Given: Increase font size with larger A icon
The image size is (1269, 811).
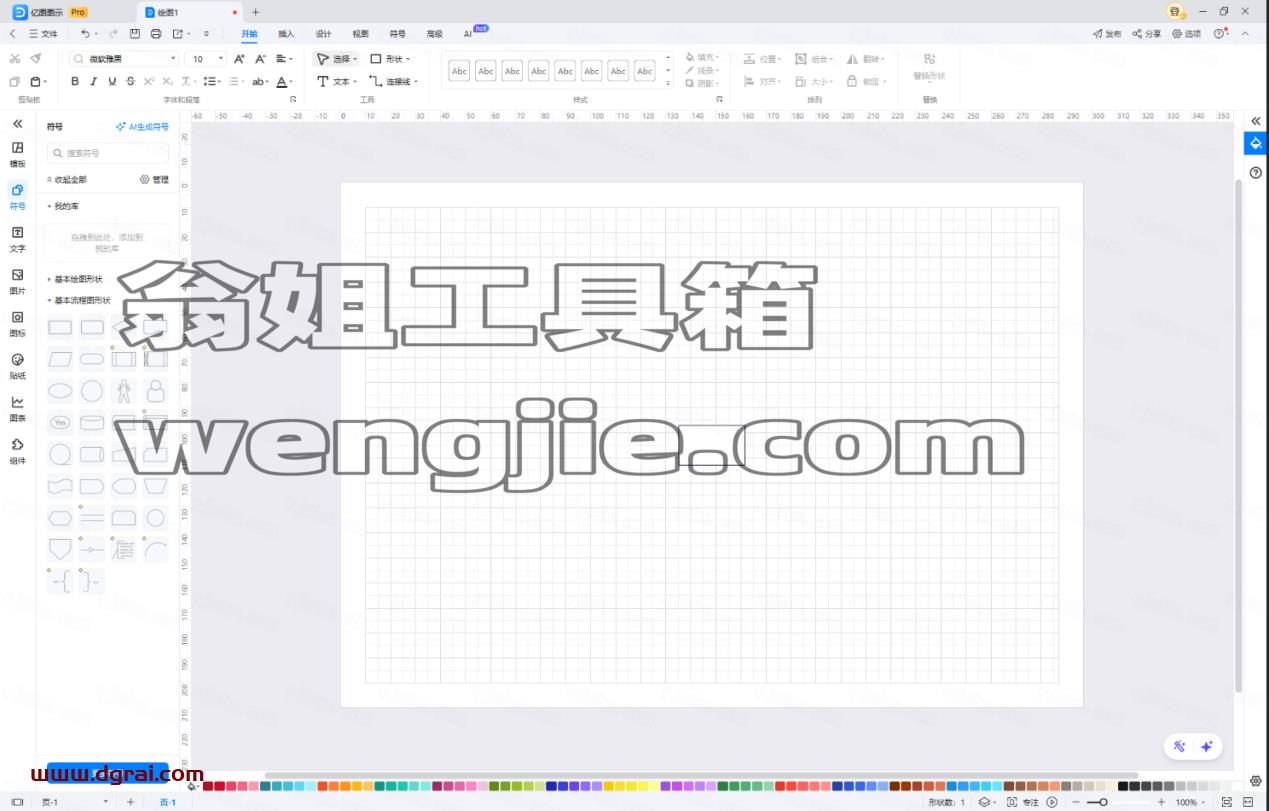Looking at the screenshot, I should (239, 59).
